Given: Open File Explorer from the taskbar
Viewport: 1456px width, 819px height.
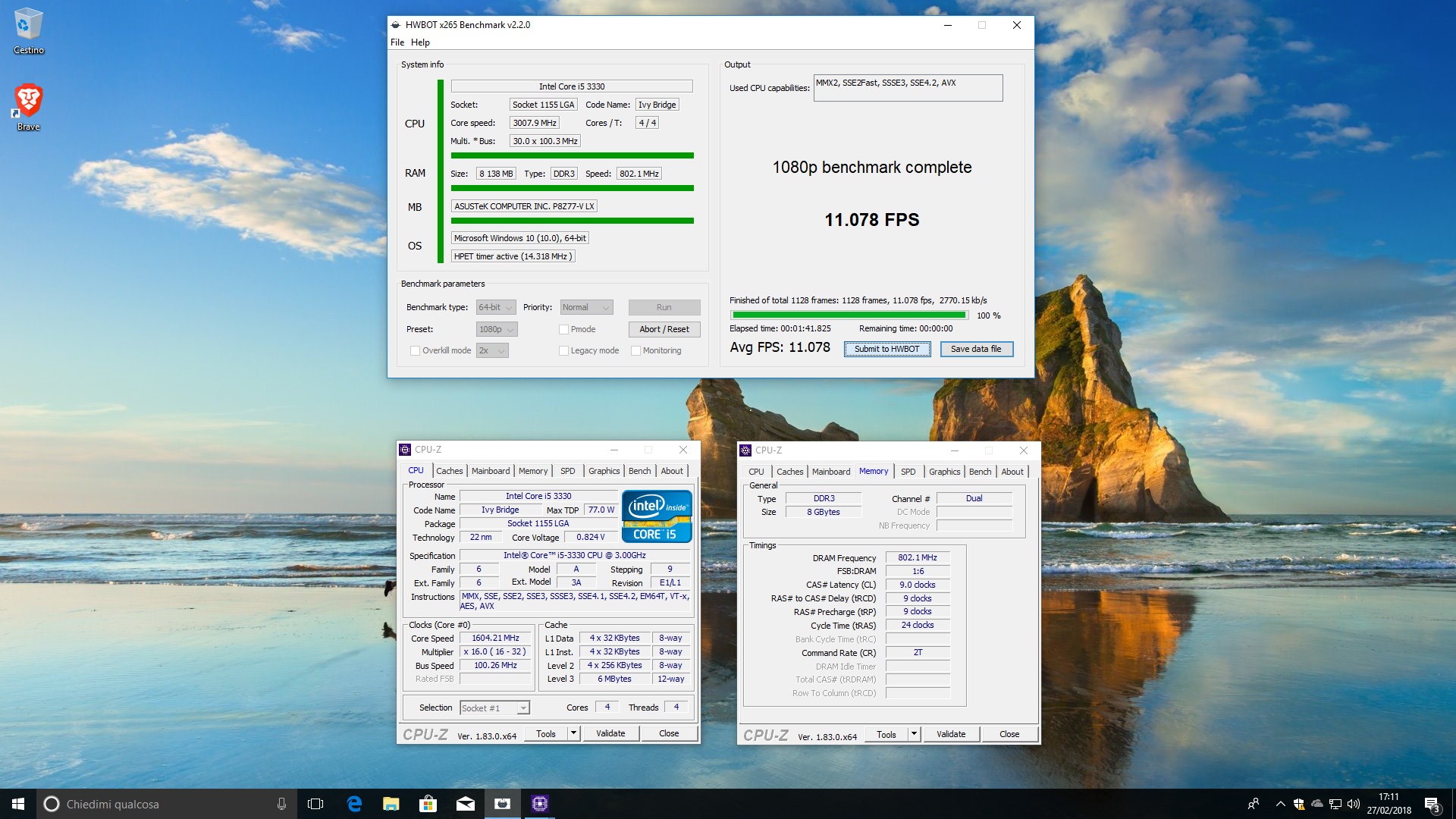Looking at the screenshot, I should [x=391, y=804].
